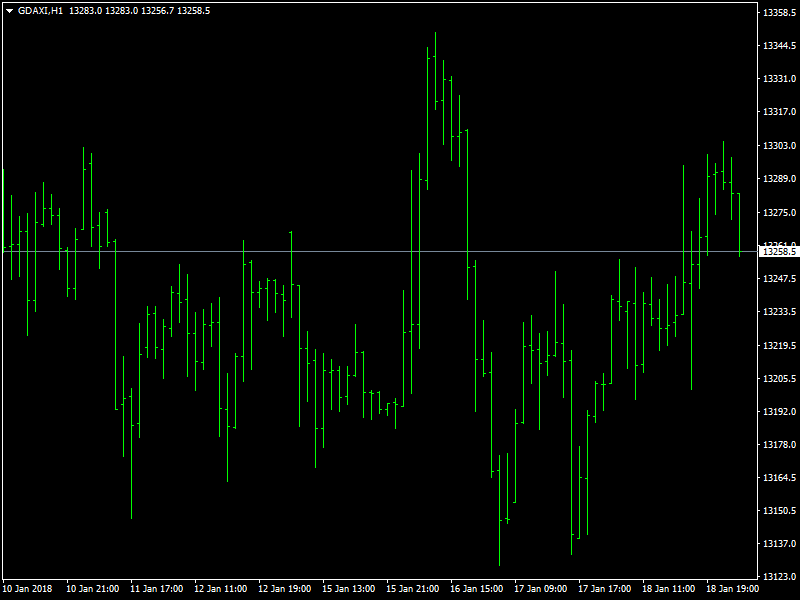Click the 12 Jan 19:00 time label

[285, 589]
